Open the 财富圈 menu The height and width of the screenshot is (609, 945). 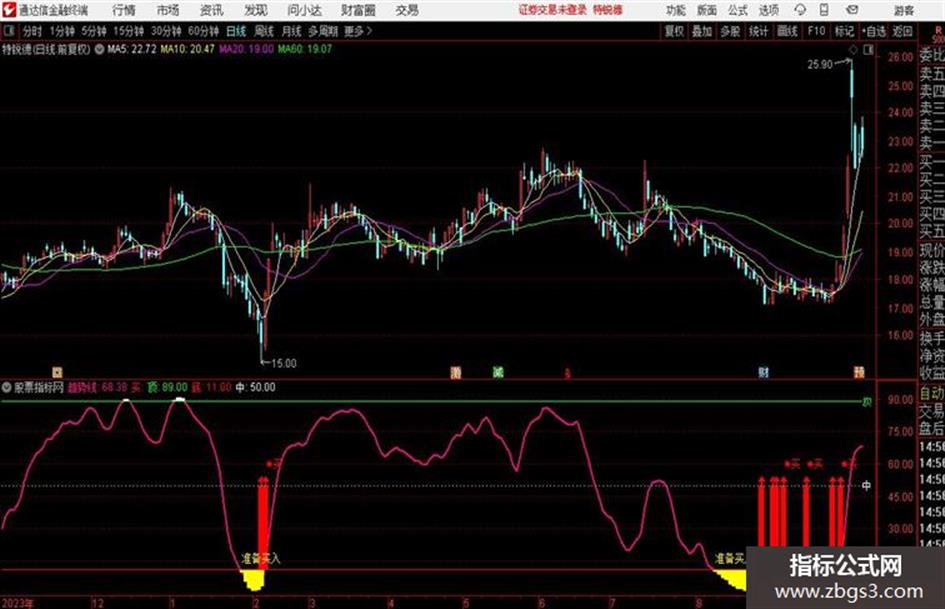pos(359,10)
